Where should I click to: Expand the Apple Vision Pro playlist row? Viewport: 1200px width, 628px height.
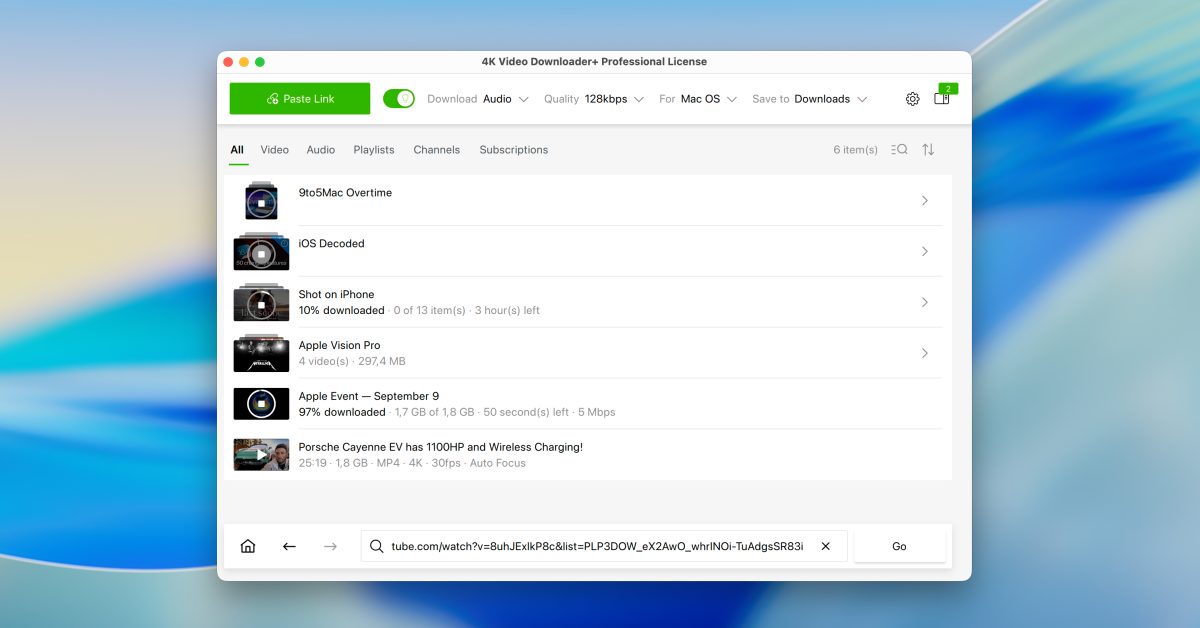tap(923, 352)
